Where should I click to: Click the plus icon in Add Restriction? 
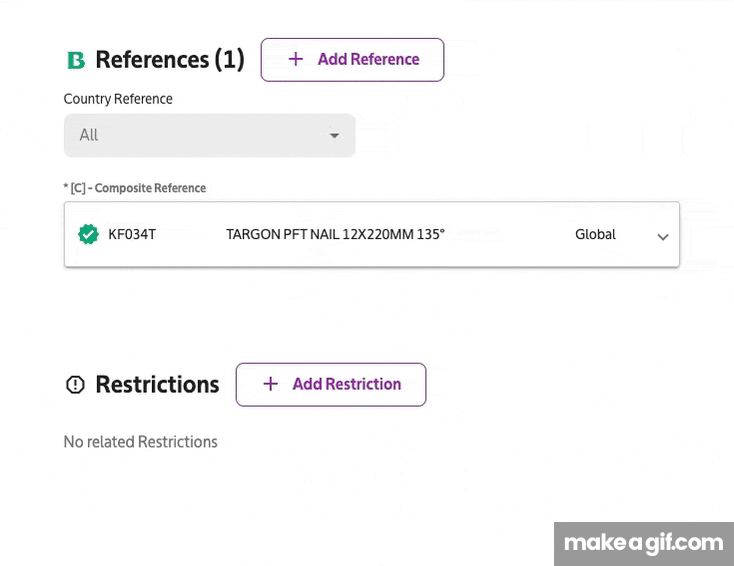[270, 384]
